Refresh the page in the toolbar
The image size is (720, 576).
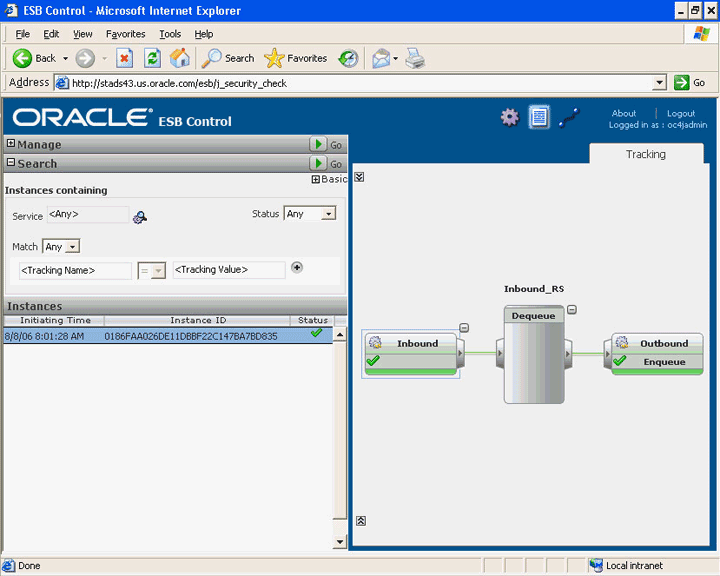152,58
